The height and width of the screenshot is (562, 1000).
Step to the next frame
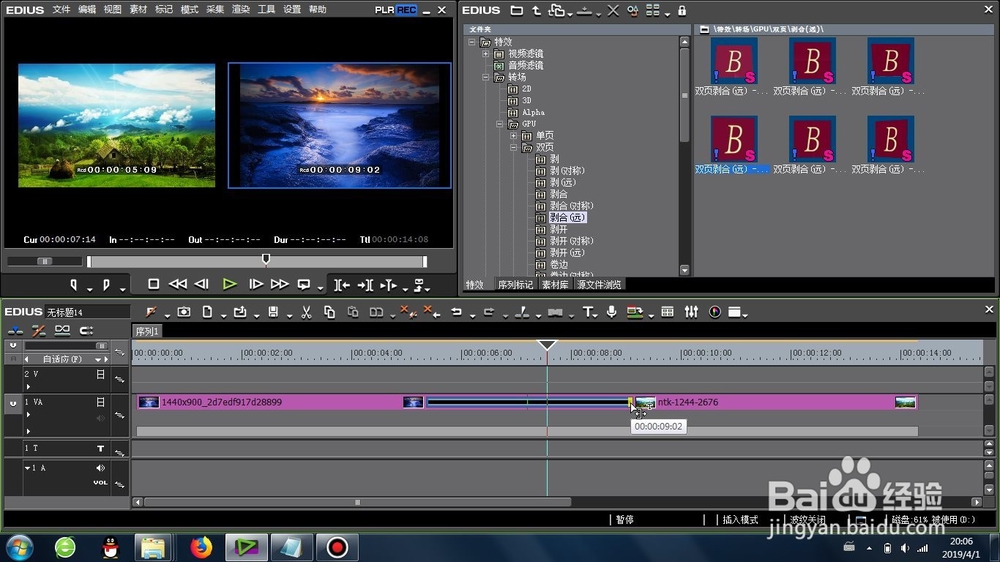[256, 285]
